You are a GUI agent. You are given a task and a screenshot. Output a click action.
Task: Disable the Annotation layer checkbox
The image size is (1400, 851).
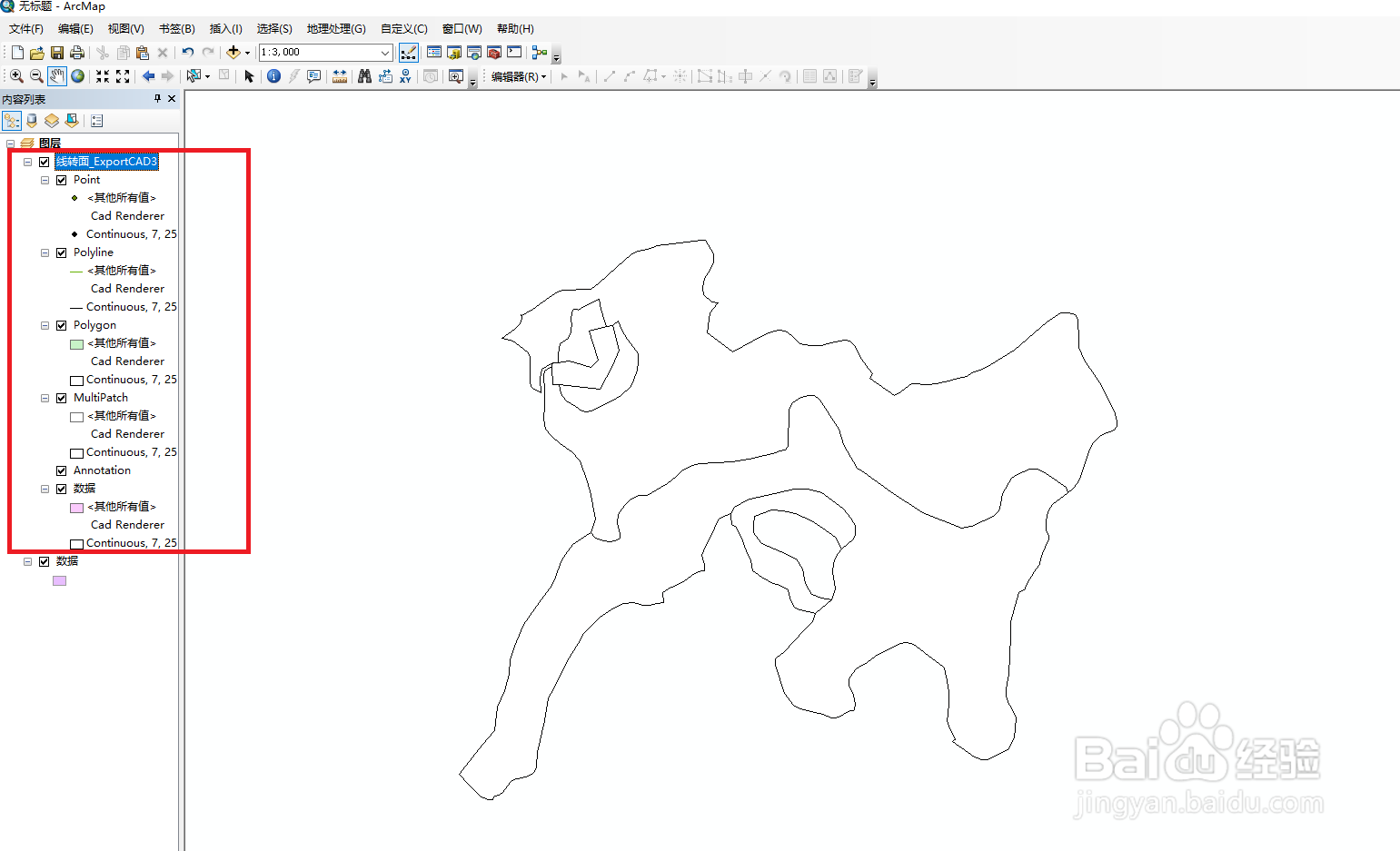pos(61,470)
